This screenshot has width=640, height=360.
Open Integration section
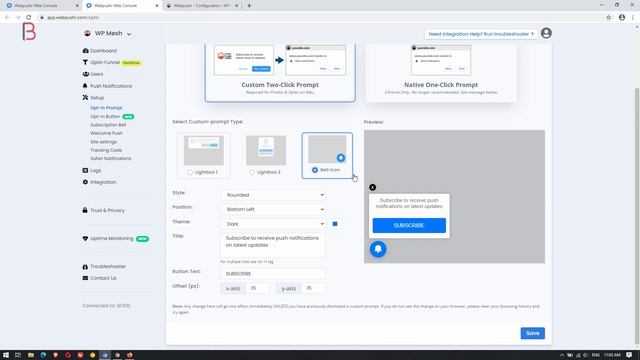[x=103, y=182]
